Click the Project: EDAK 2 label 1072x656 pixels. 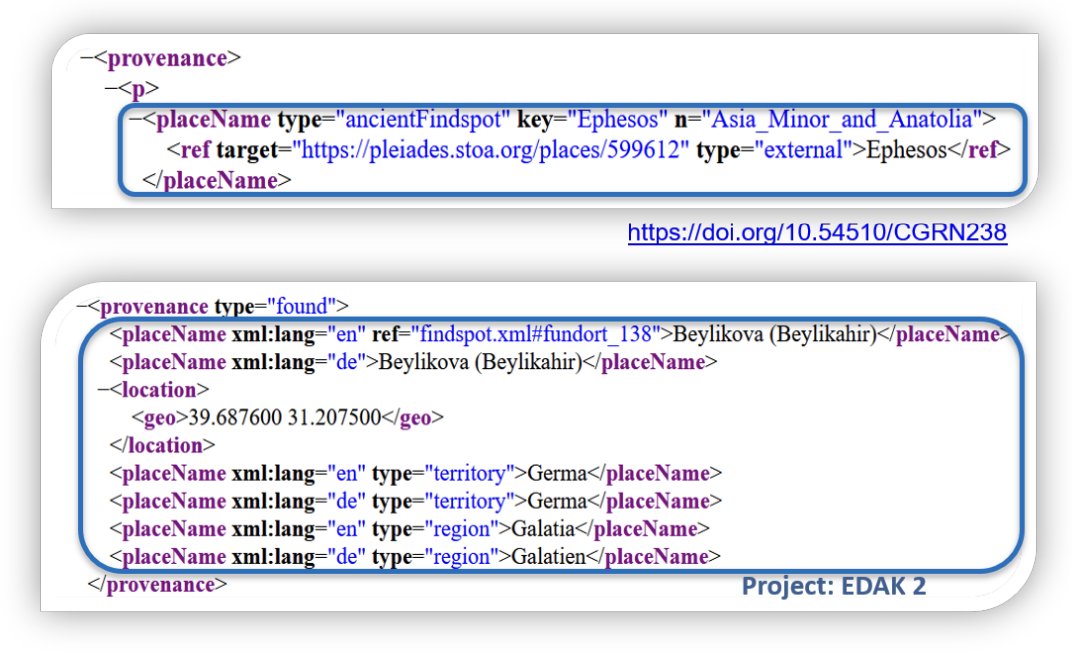[x=834, y=586]
